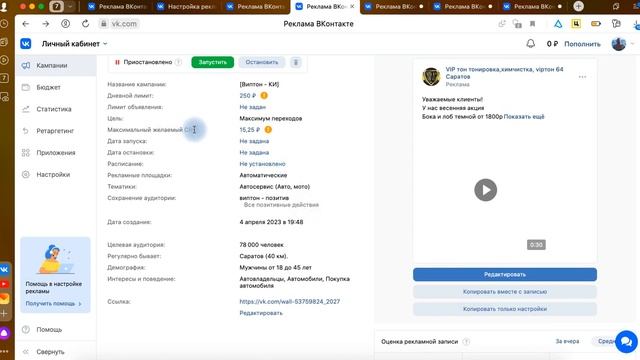Click Копировать только настройки button
The image size is (640, 360).
pos(504,309)
